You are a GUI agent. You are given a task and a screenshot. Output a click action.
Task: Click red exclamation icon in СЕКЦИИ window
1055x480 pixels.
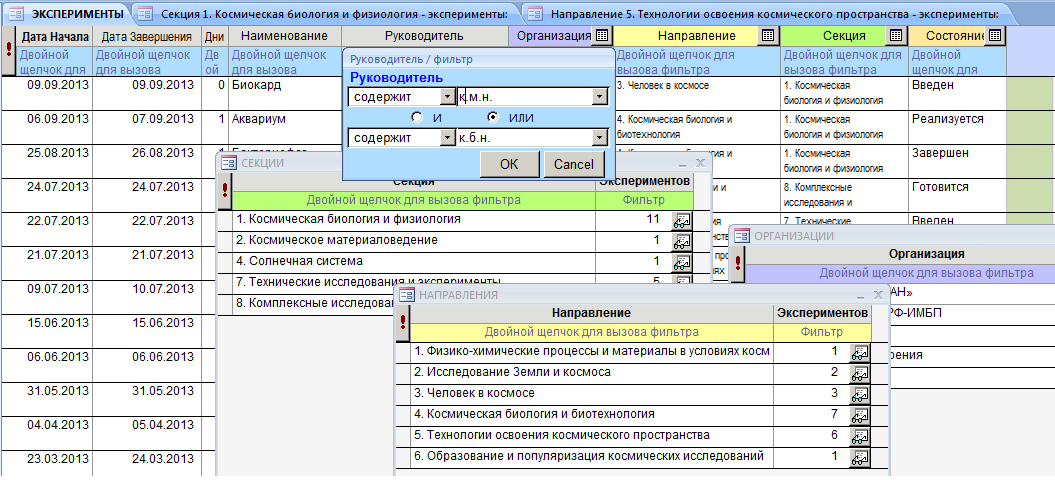click(225, 191)
